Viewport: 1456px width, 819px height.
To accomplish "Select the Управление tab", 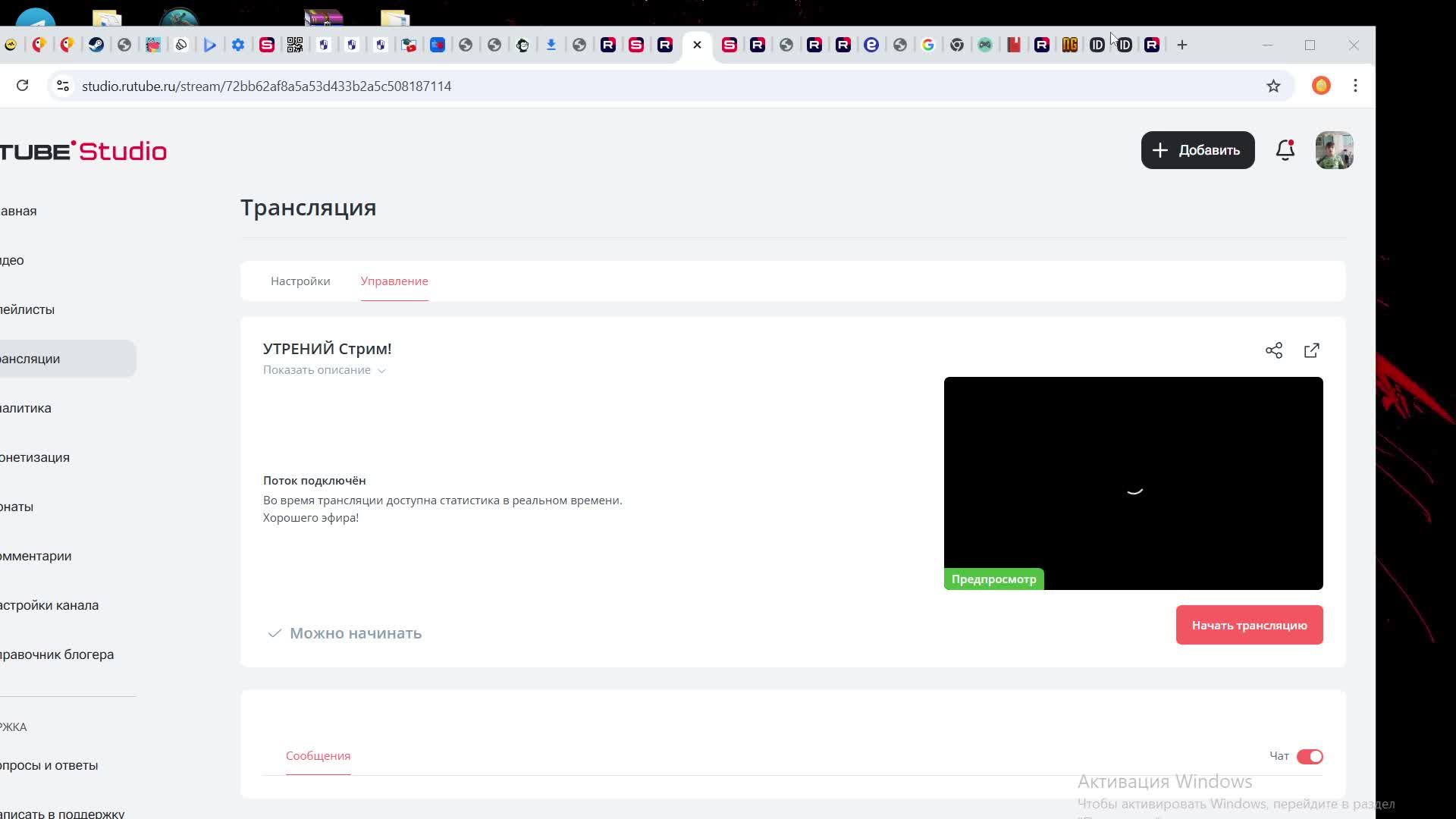I will 394,281.
